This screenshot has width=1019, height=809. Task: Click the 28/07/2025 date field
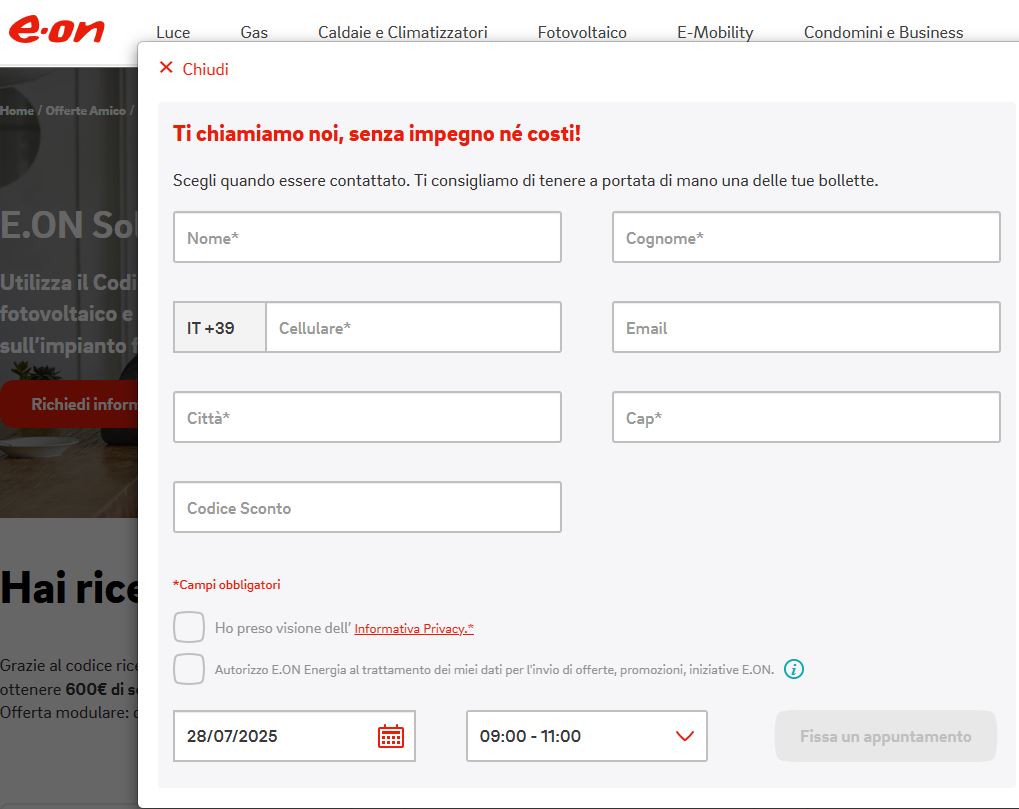pyautogui.click(x=294, y=736)
